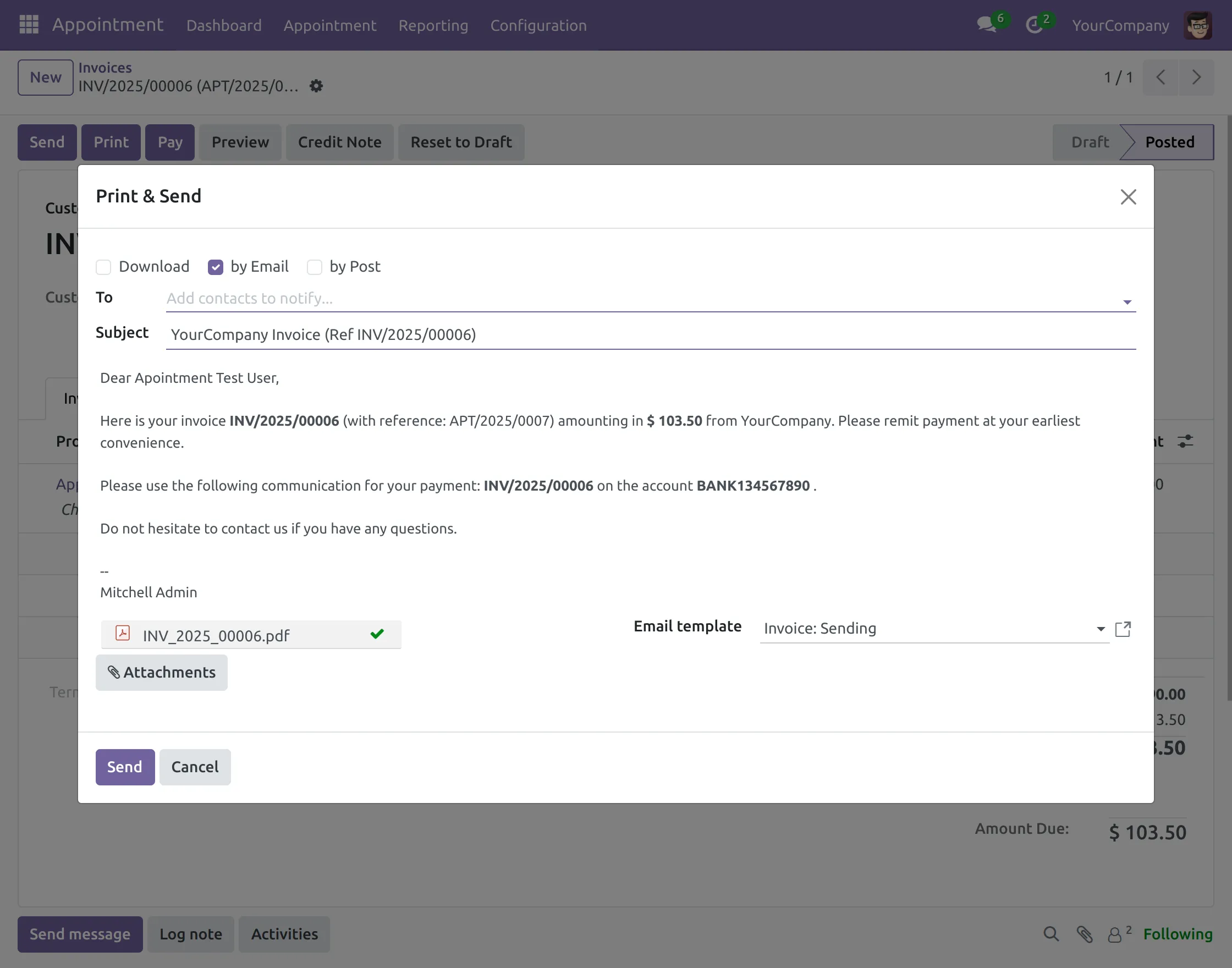Screen dimensions: 1232x968
Task: Click the PDF icon for INV_2025_00006.pdf
Action: [x=123, y=634]
